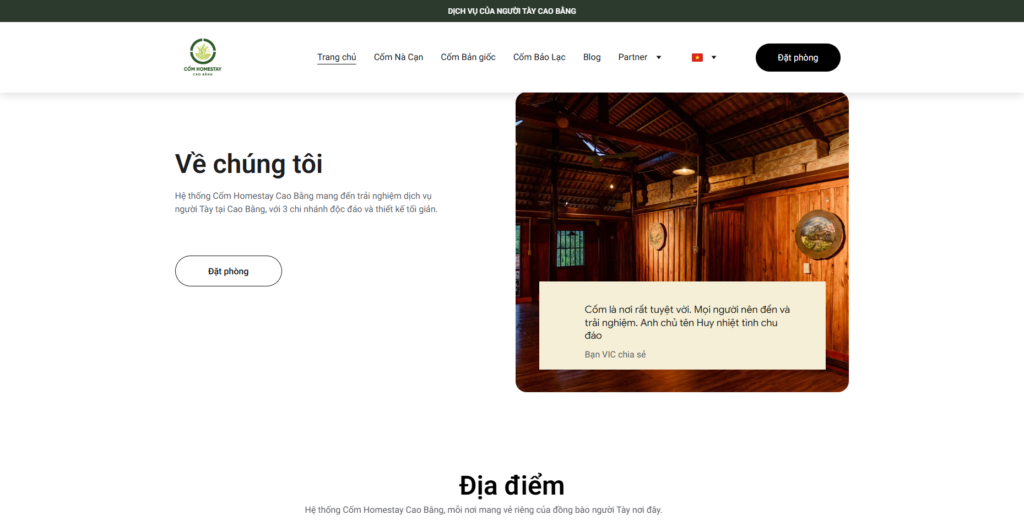Click the outlined Đặt phòng button
The image size is (1024, 526).
click(x=228, y=271)
